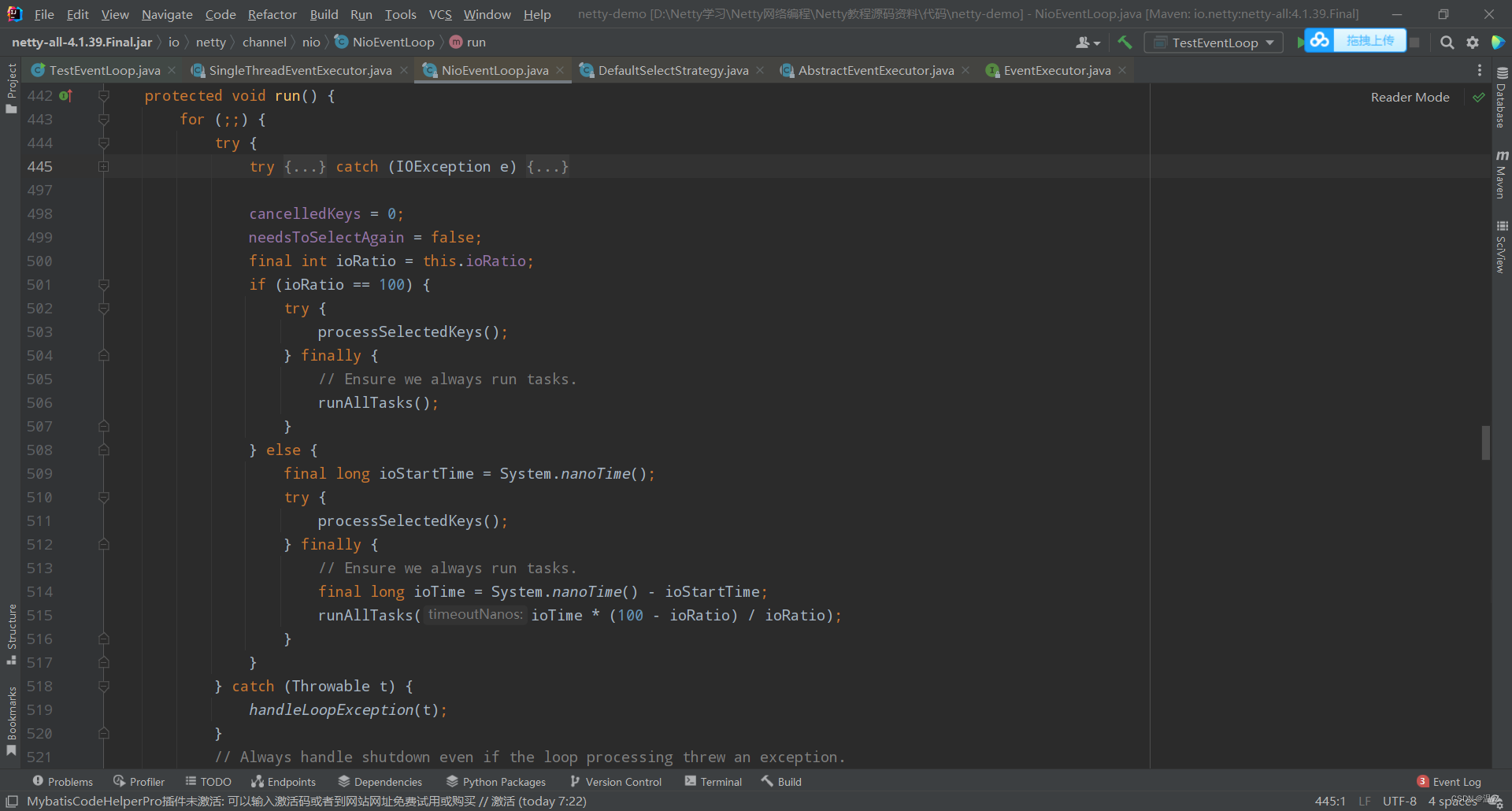
Task: Open the Navigate menu
Action: click(x=167, y=14)
